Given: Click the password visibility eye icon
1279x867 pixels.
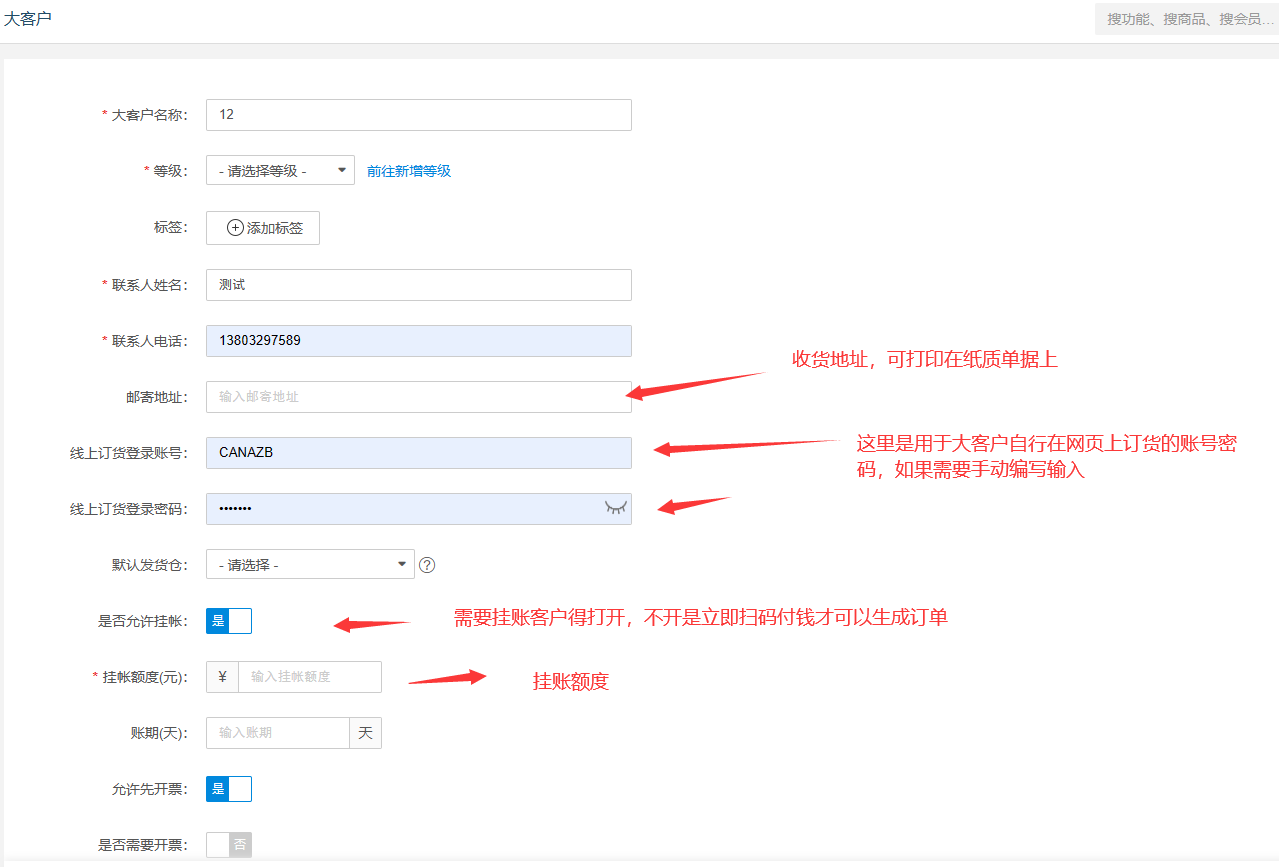Looking at the screenshot, I should click(615, 508).
